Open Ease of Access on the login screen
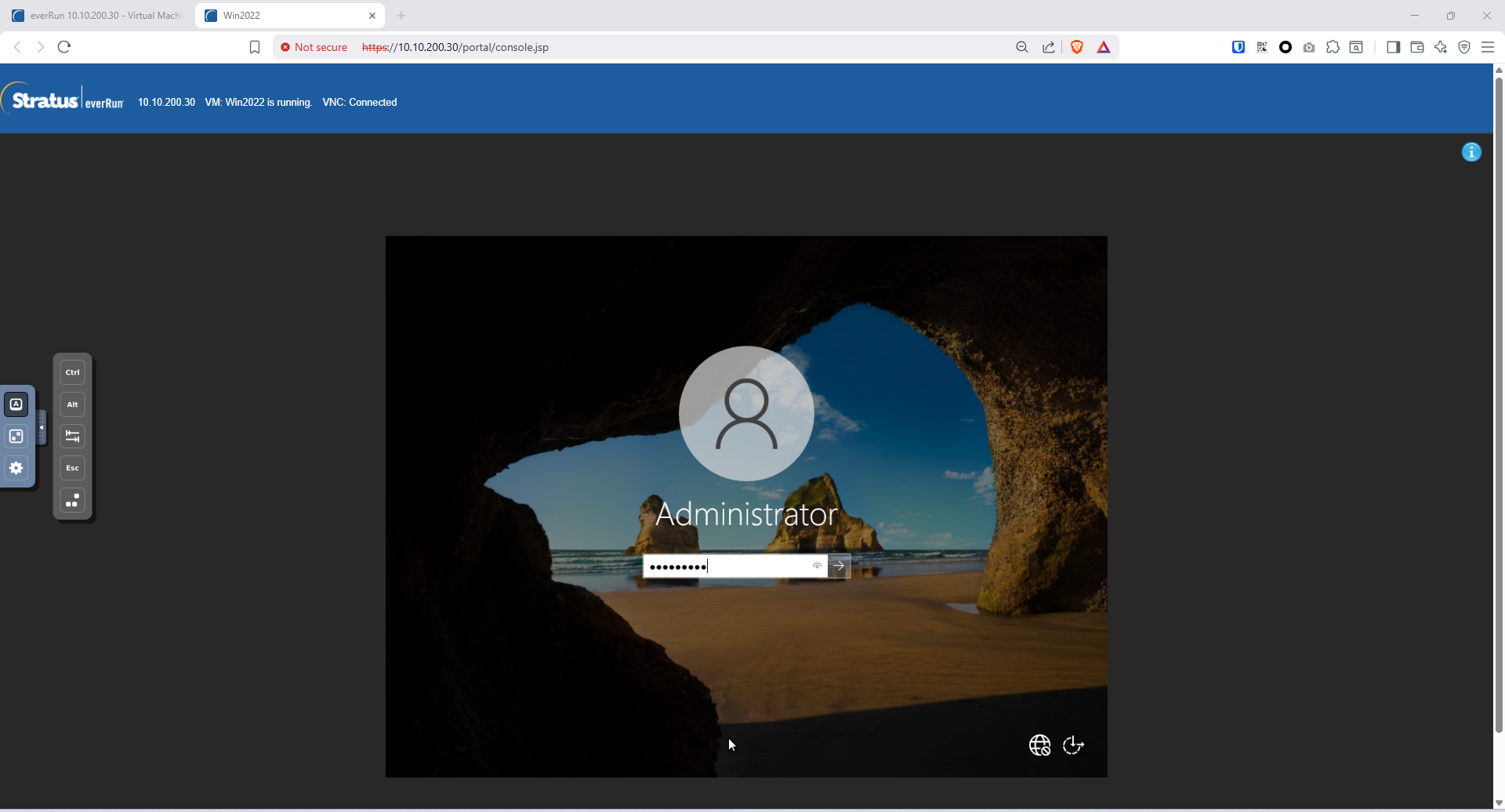1505x812 pixels. (x=1073, y=745)
